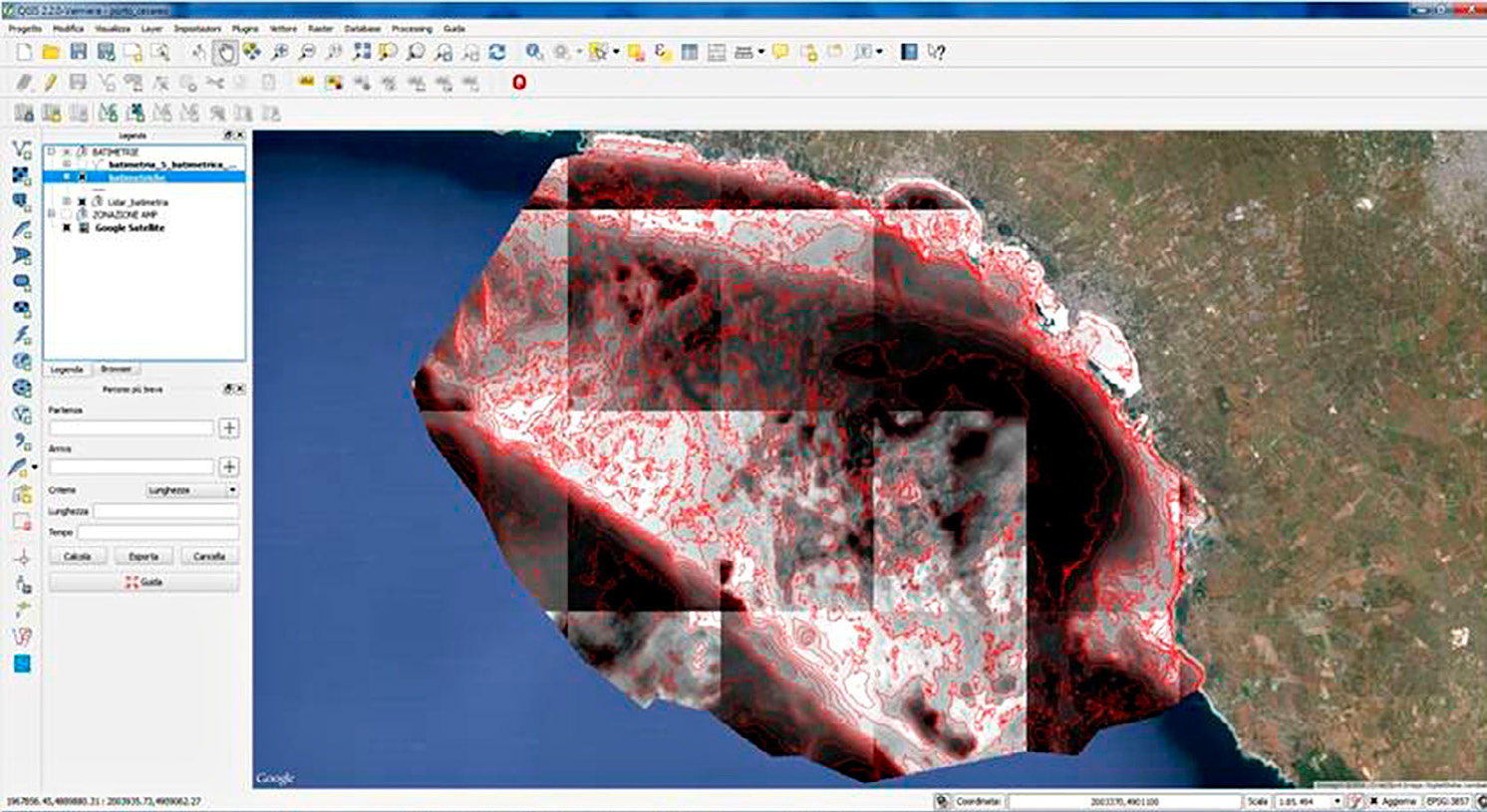
Task: Click the Coordinate field in status bar
Action: click(1123, 802)
